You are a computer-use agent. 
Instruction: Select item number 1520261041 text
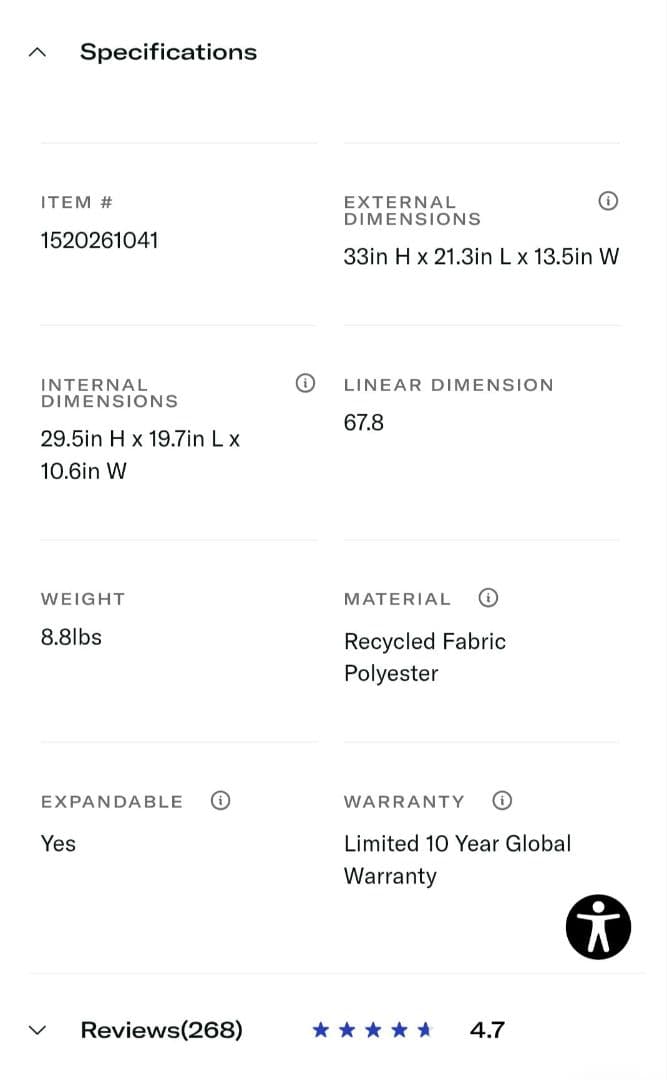pyautogui.click(x=99, y=240)
